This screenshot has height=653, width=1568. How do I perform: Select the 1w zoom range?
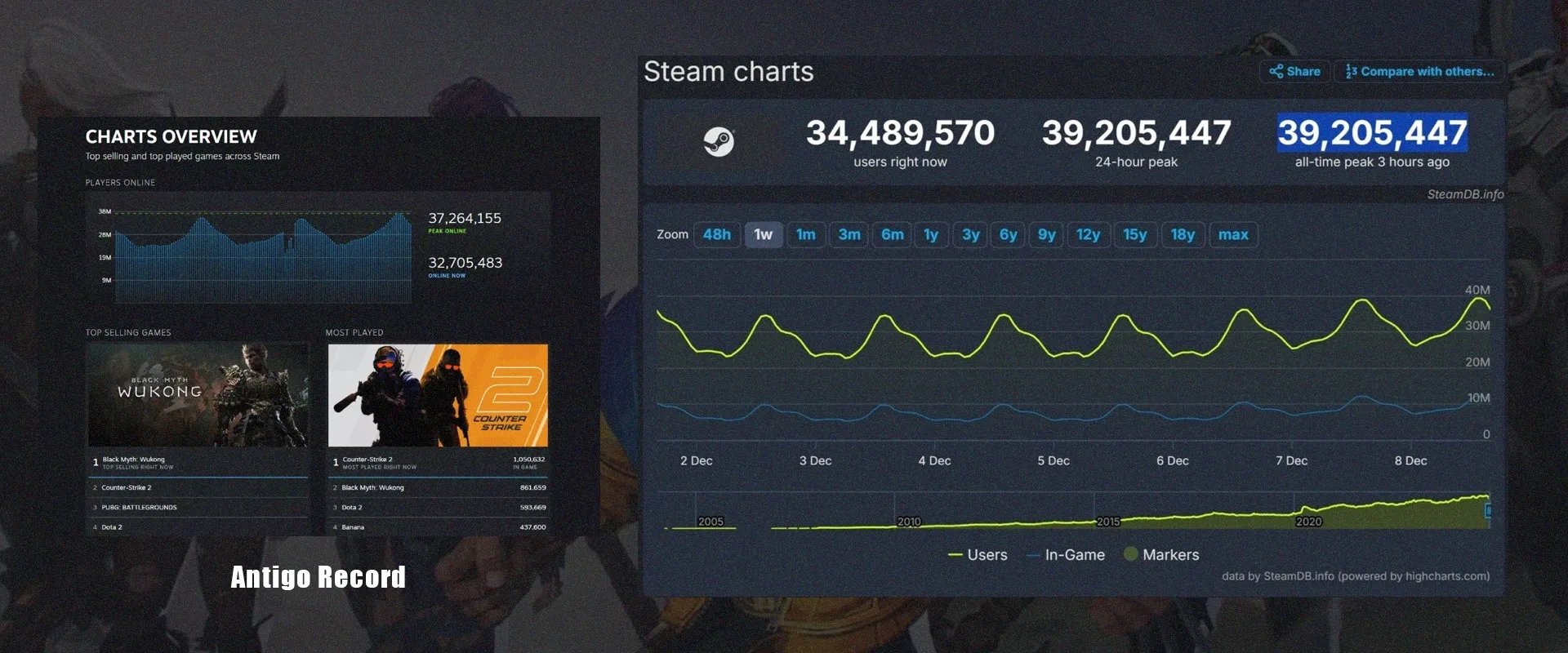(764, 234)
